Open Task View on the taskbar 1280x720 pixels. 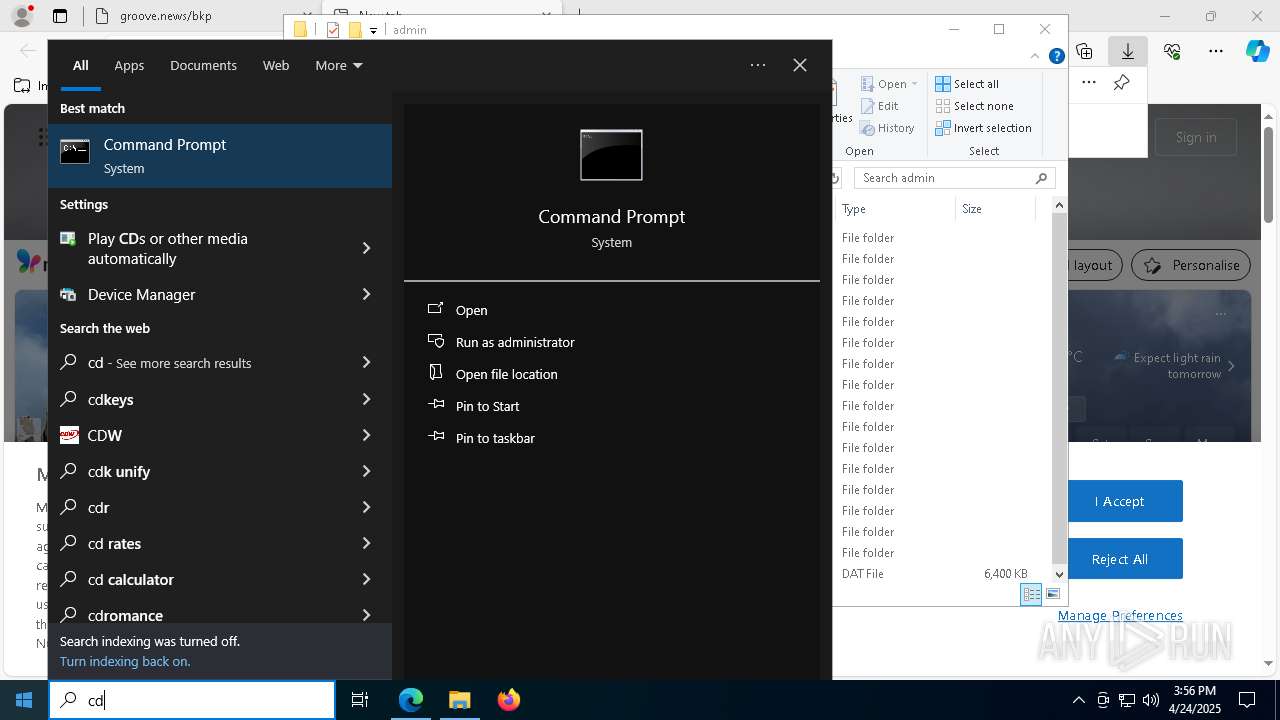pyautogui.click(x=360, y=700)
